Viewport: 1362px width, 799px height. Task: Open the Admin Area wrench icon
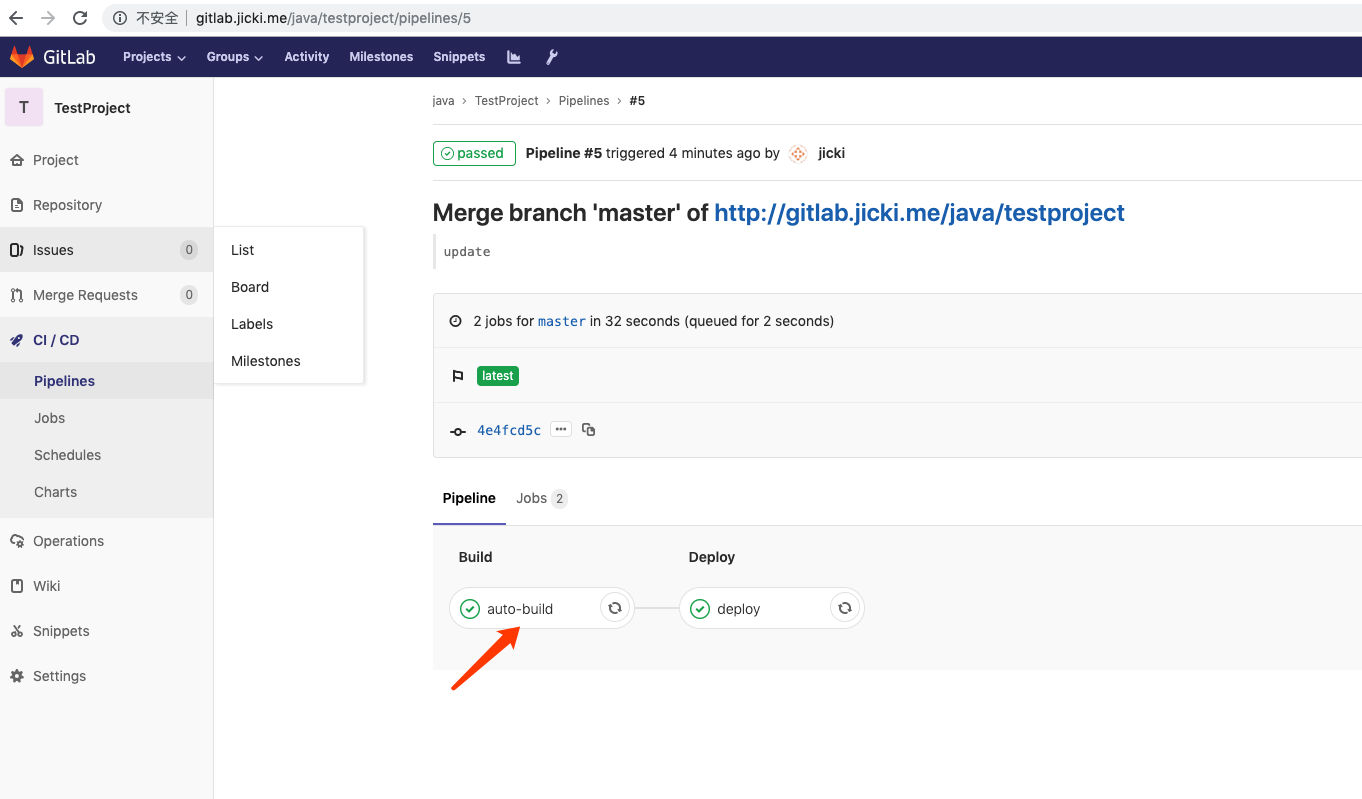552,57
